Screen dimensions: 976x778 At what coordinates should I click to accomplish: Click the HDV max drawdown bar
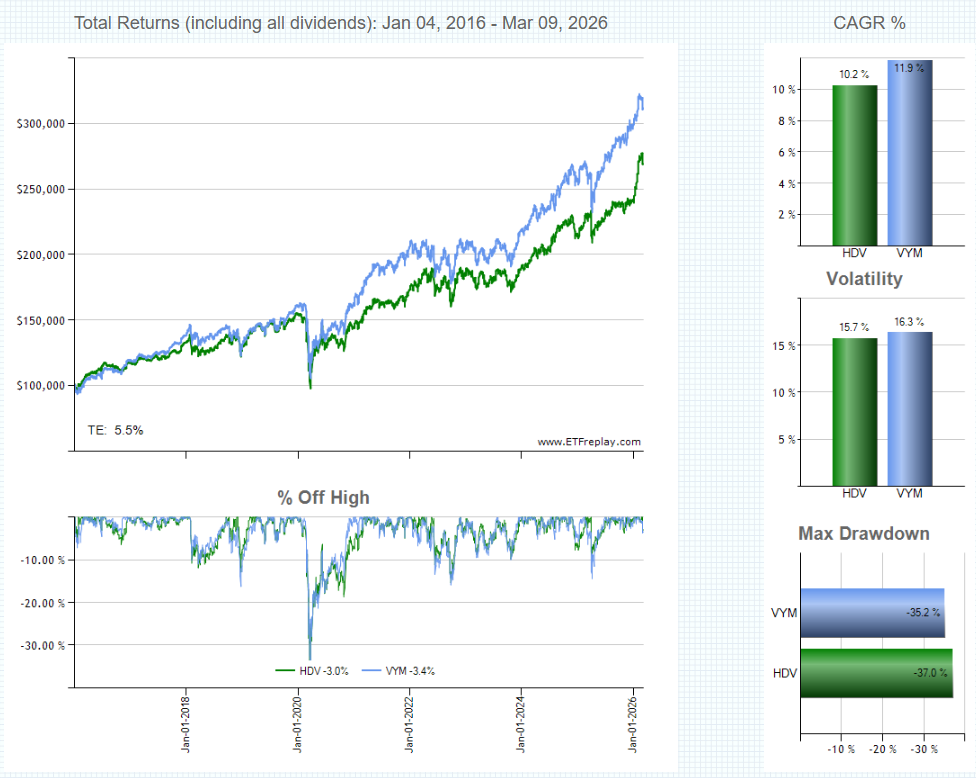(x=876, y=674)
